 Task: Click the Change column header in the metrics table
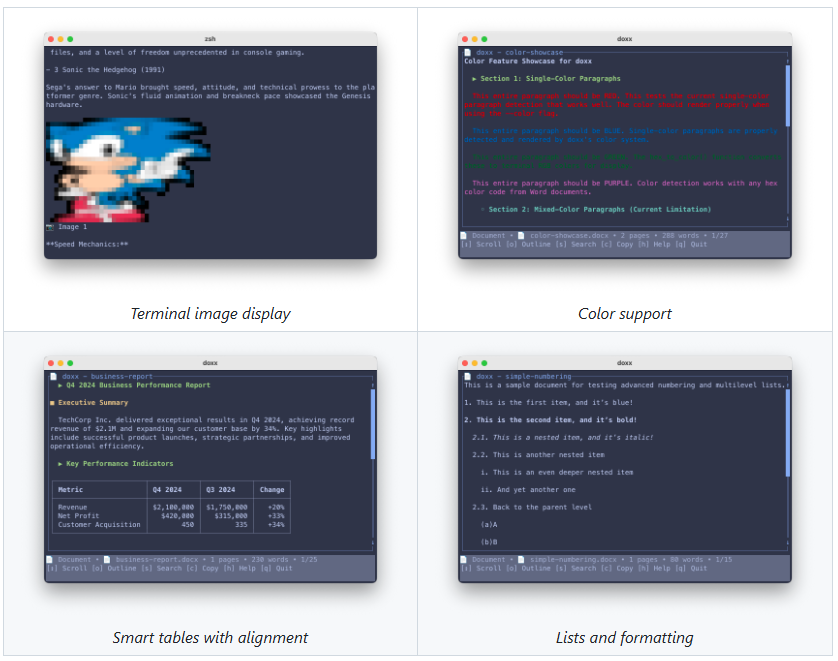271,490
